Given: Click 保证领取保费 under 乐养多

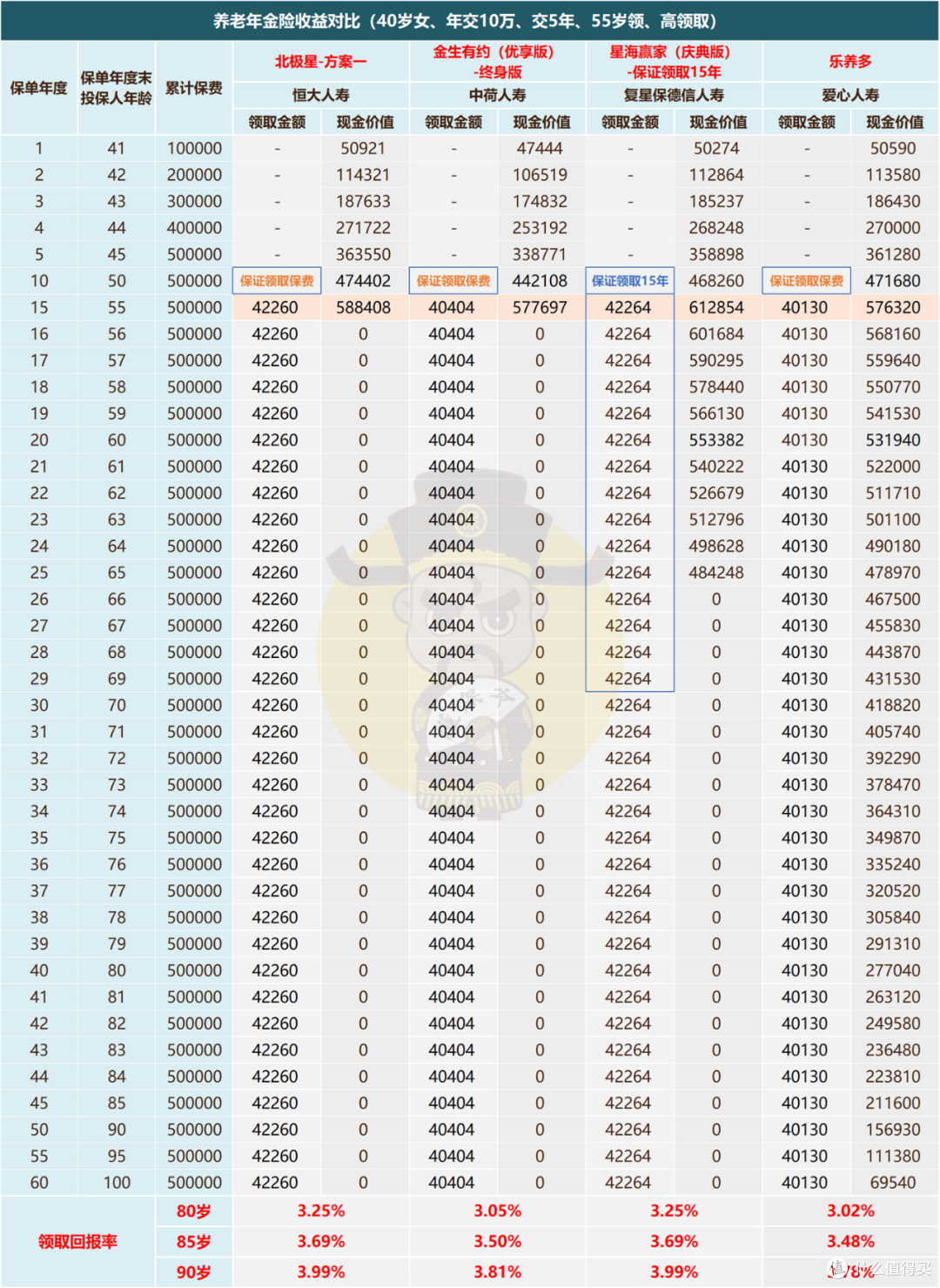Looking at the screenshot, I should click(x=807, y=281).
